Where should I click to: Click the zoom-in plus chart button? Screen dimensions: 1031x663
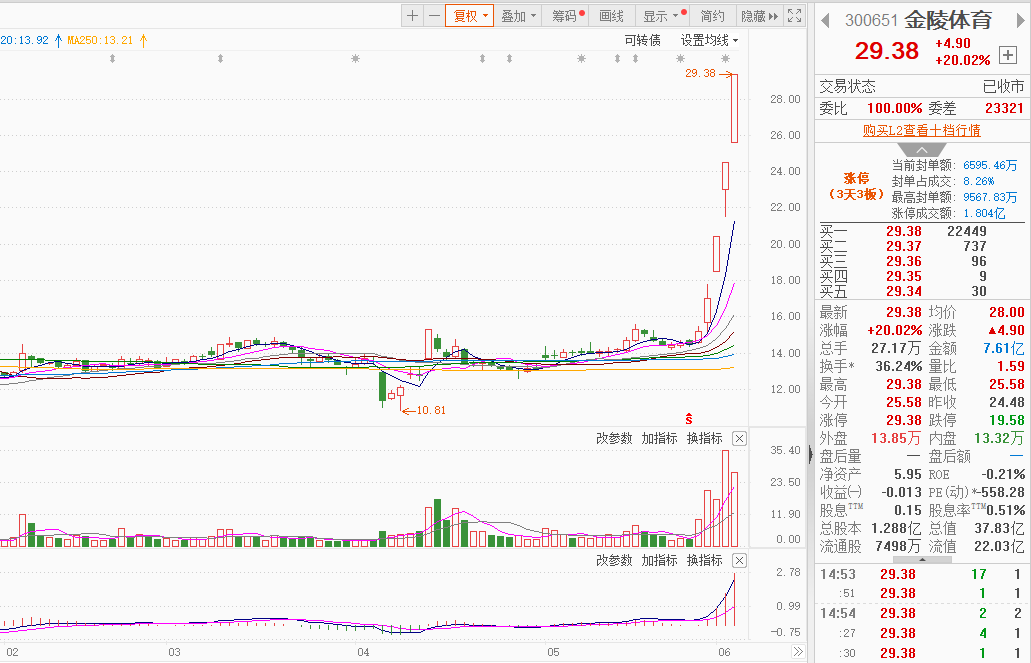tap(412, 16)
